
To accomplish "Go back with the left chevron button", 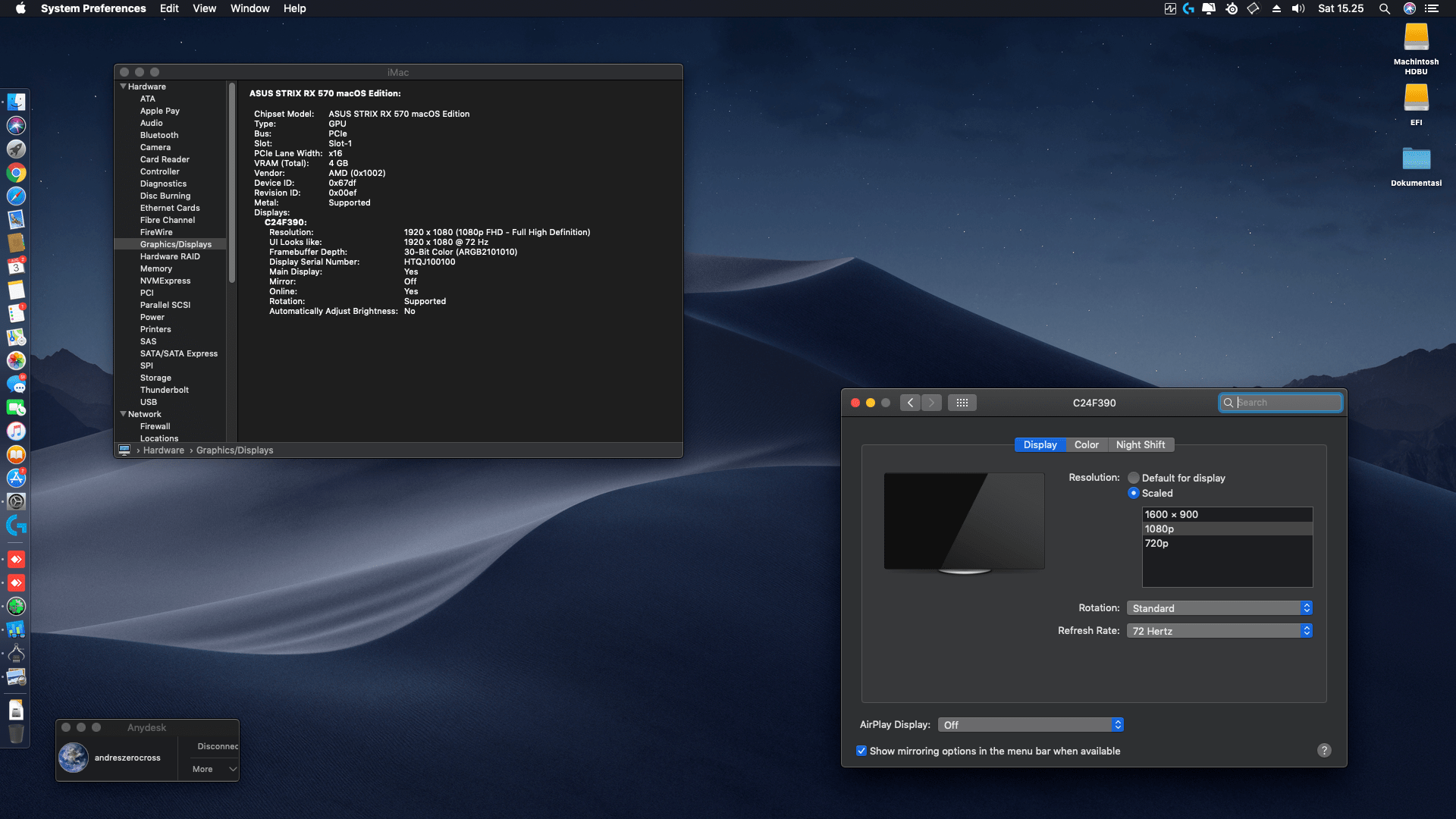I will [x=911, y=403].
